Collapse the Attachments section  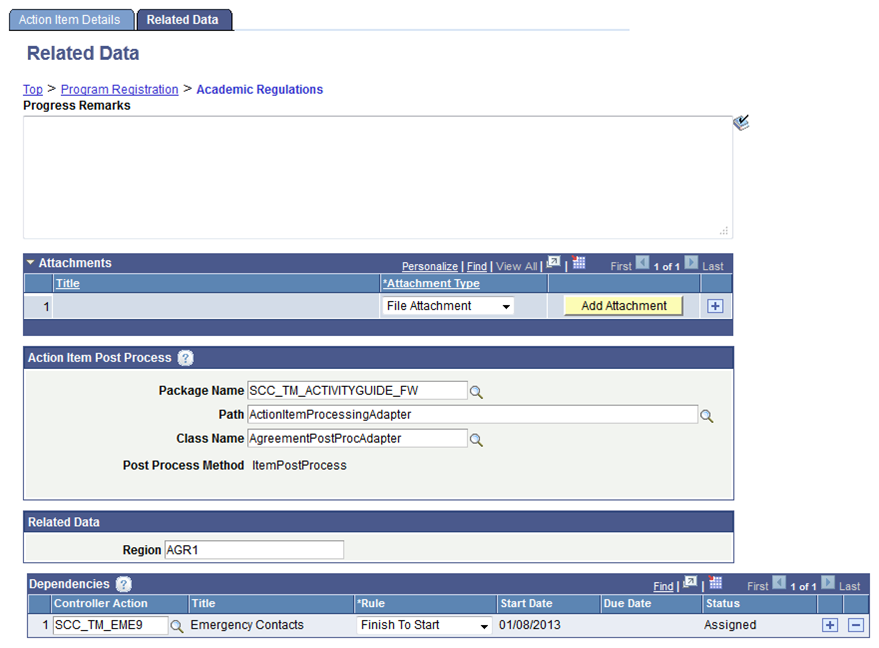[31, 263]
